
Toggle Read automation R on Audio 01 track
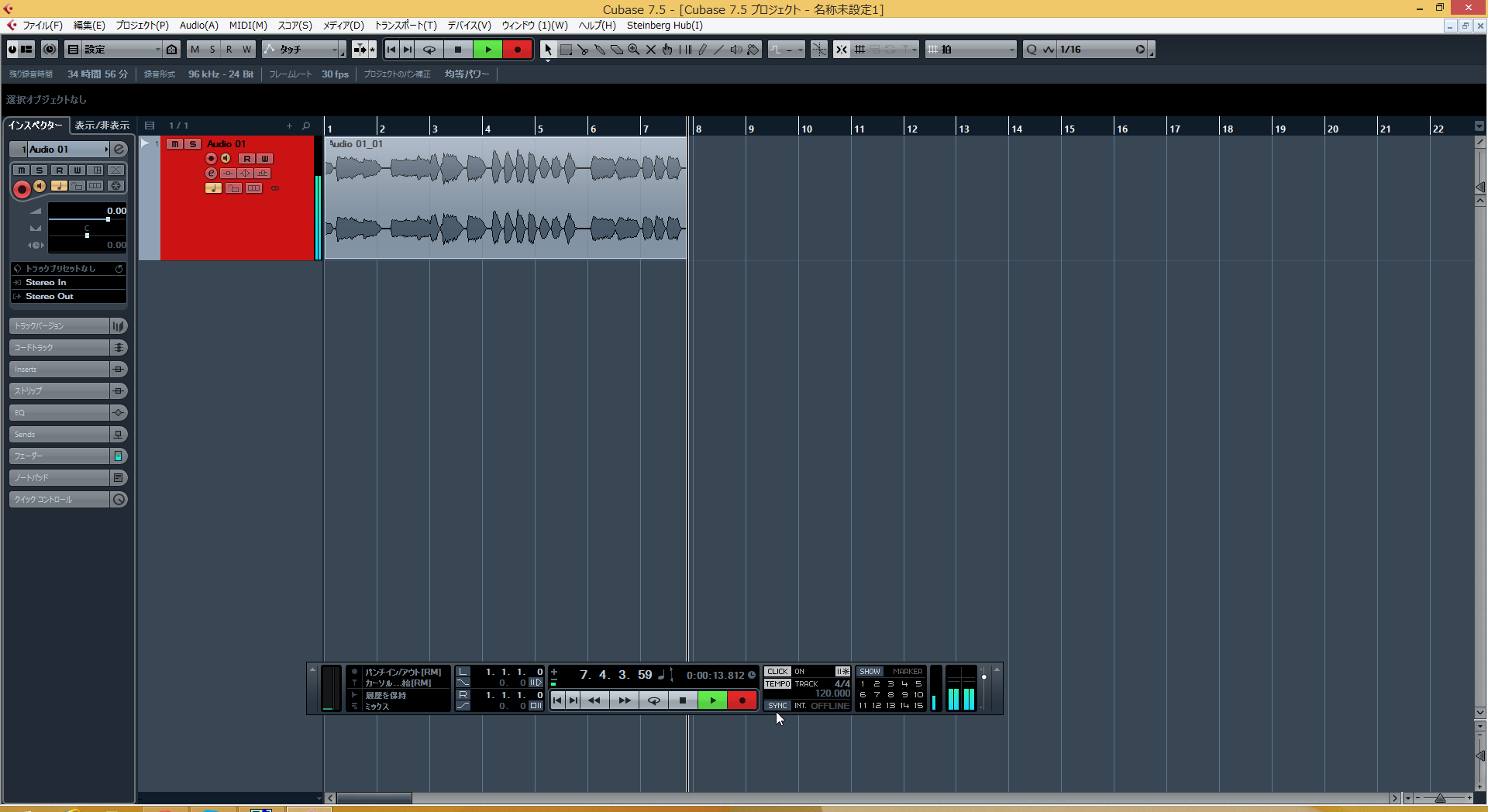tap(246, 159)
